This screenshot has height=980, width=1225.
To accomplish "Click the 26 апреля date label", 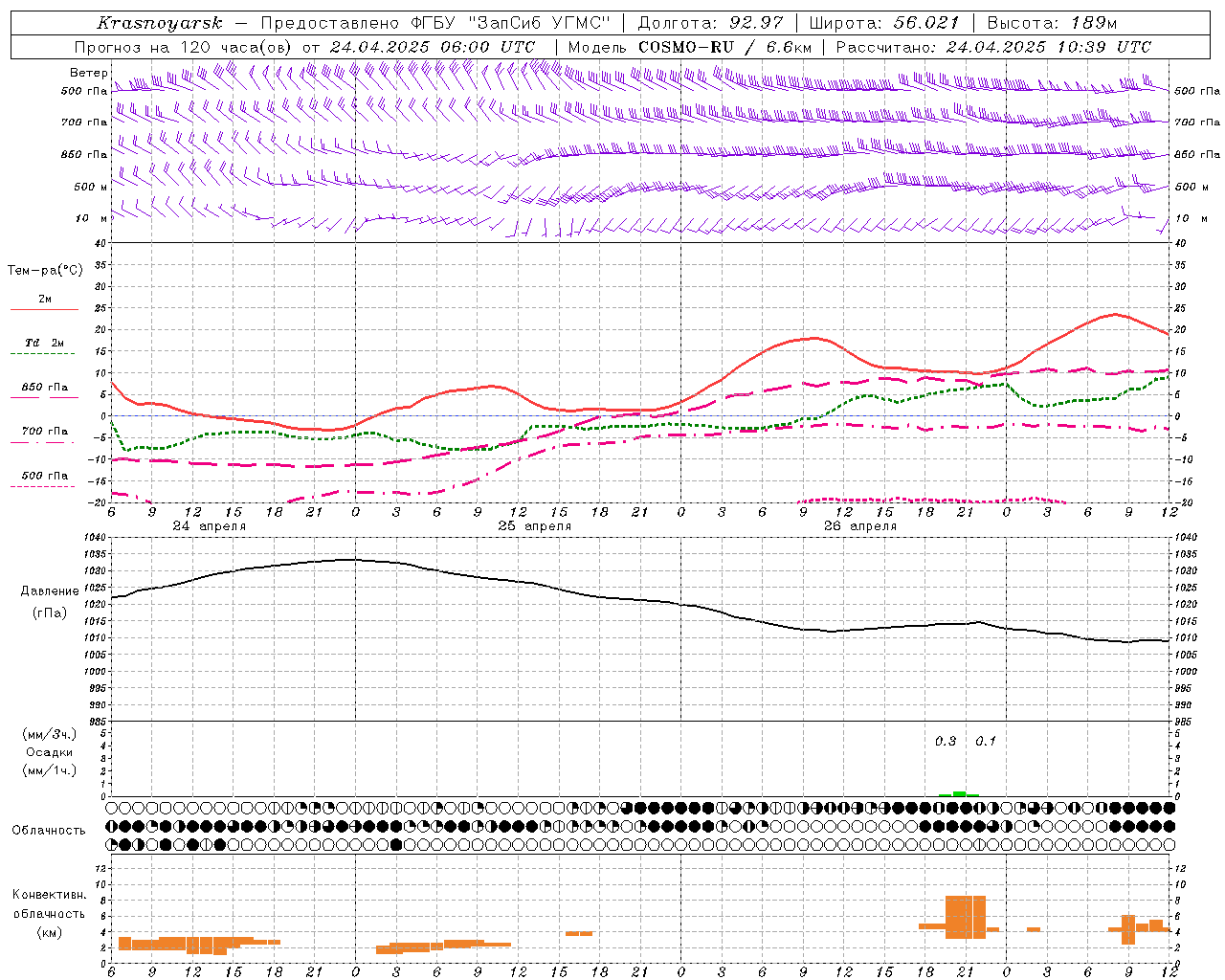I will click(x=860, y=526).
